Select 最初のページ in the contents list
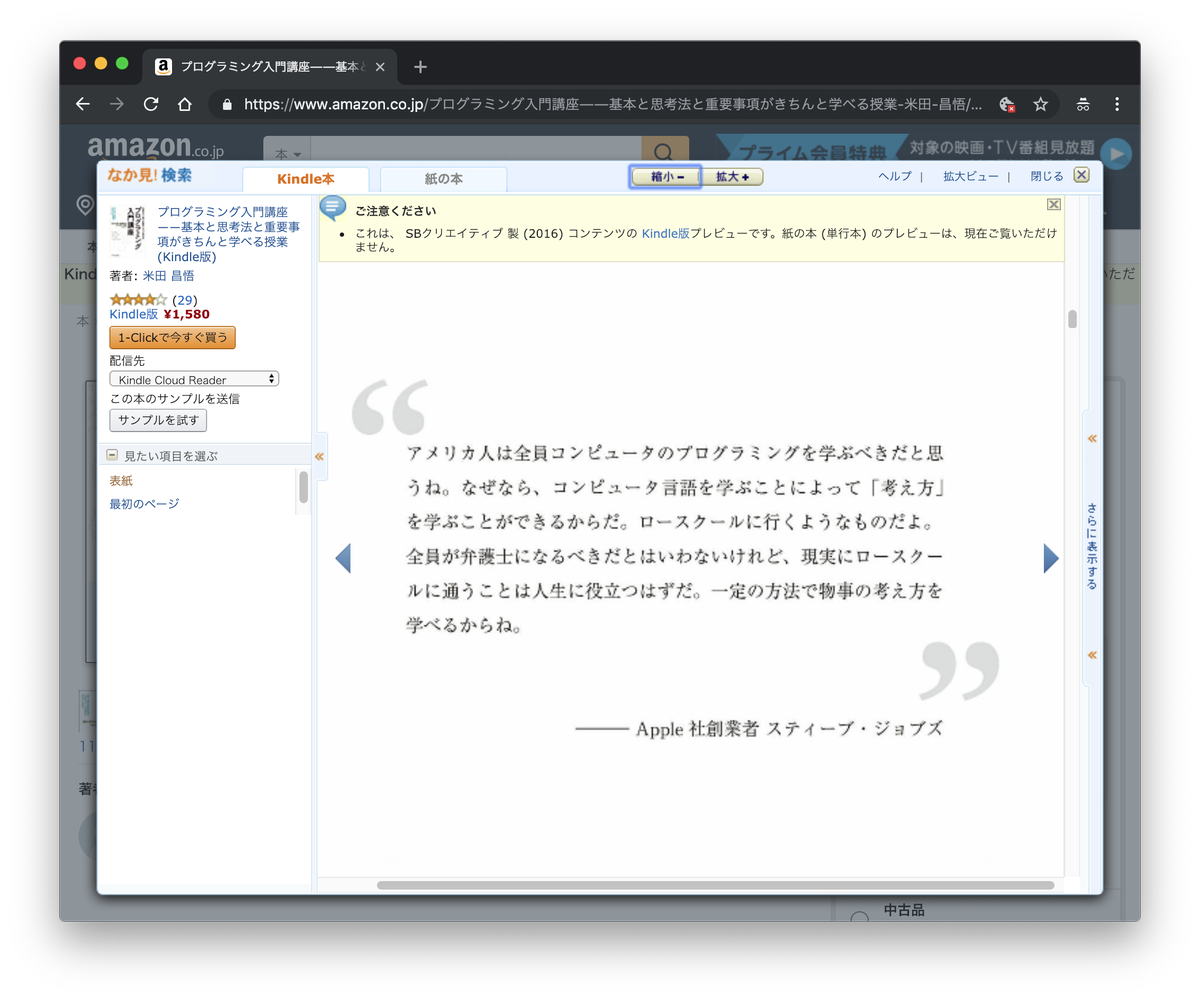This screenshot has height=1000, width=1200. click(x=145, y=503)
